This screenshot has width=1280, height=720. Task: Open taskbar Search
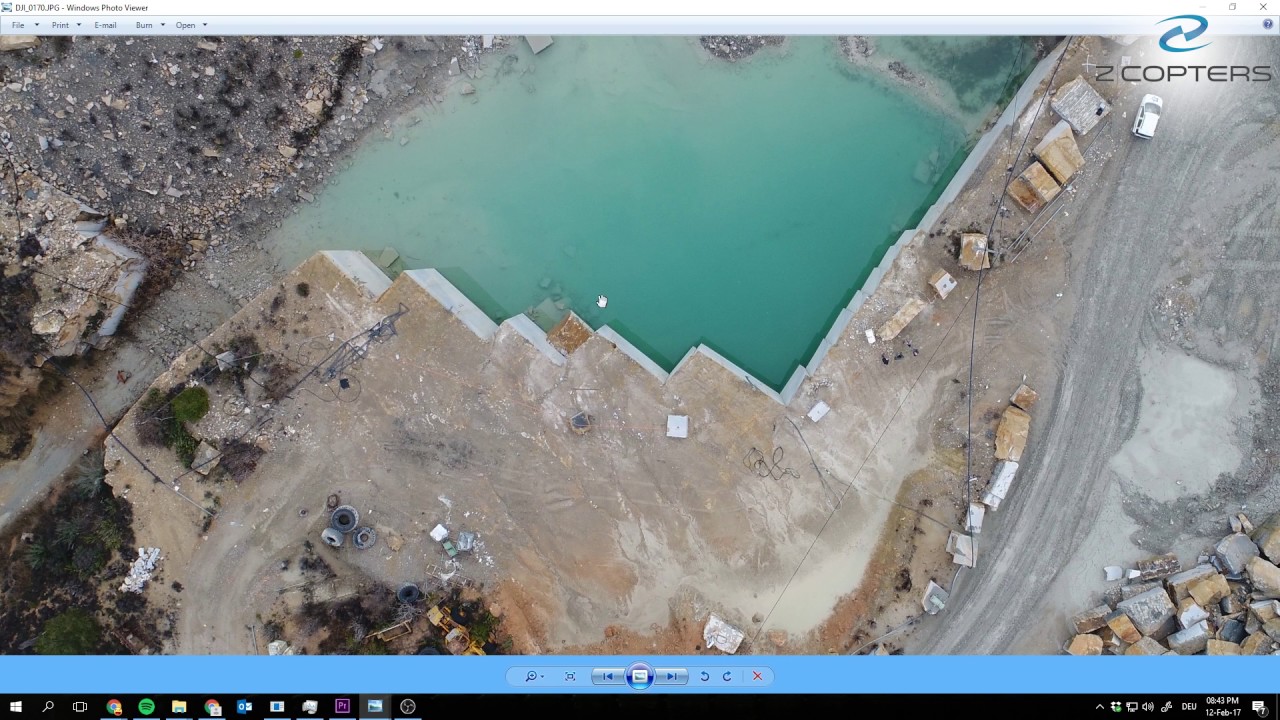(x=48, y=706)
